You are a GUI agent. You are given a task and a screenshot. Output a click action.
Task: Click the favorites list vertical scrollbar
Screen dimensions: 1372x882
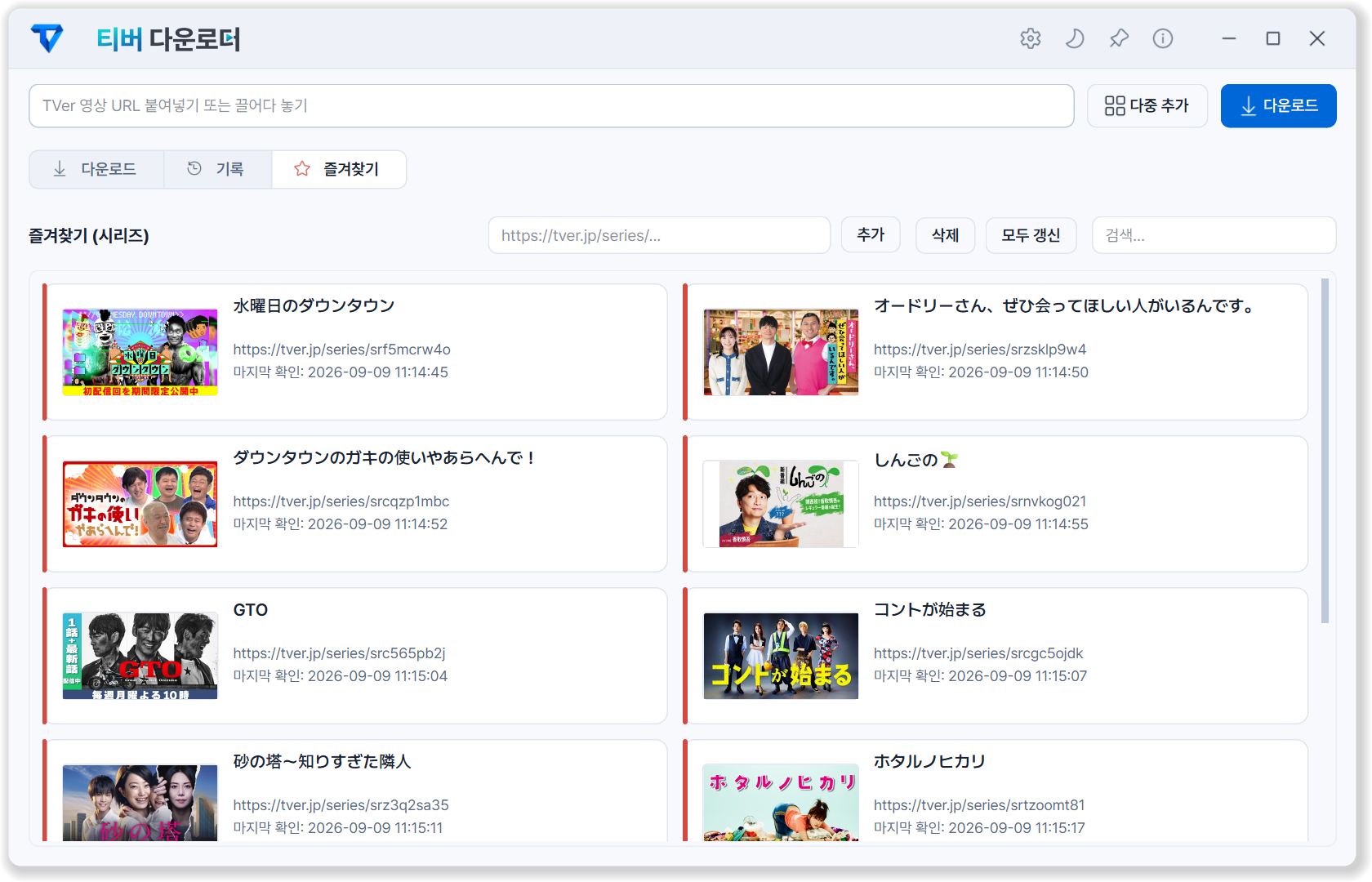pos(1325,451)
